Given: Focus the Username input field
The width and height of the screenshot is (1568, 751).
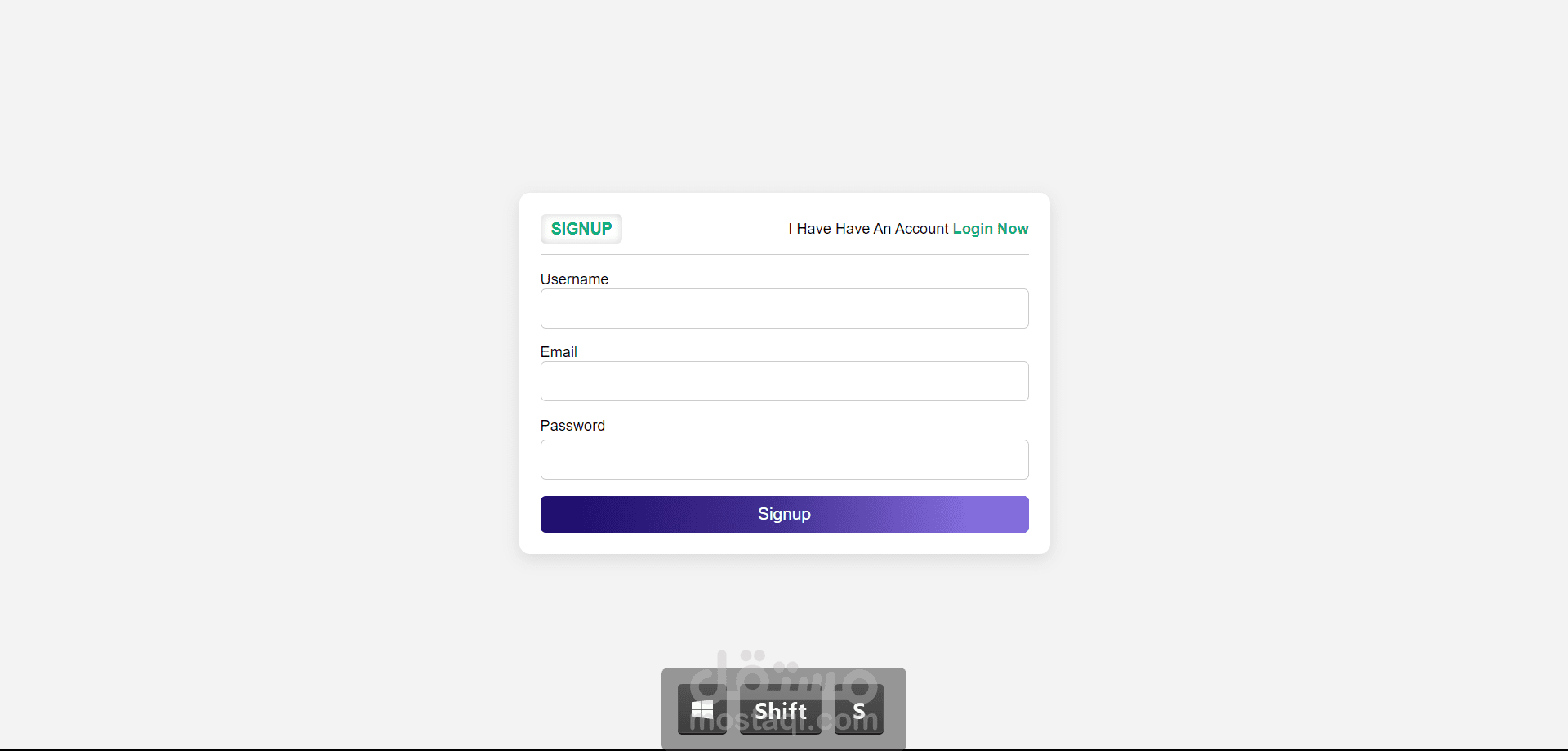Looking at the screenshot, I should point(784,309).
